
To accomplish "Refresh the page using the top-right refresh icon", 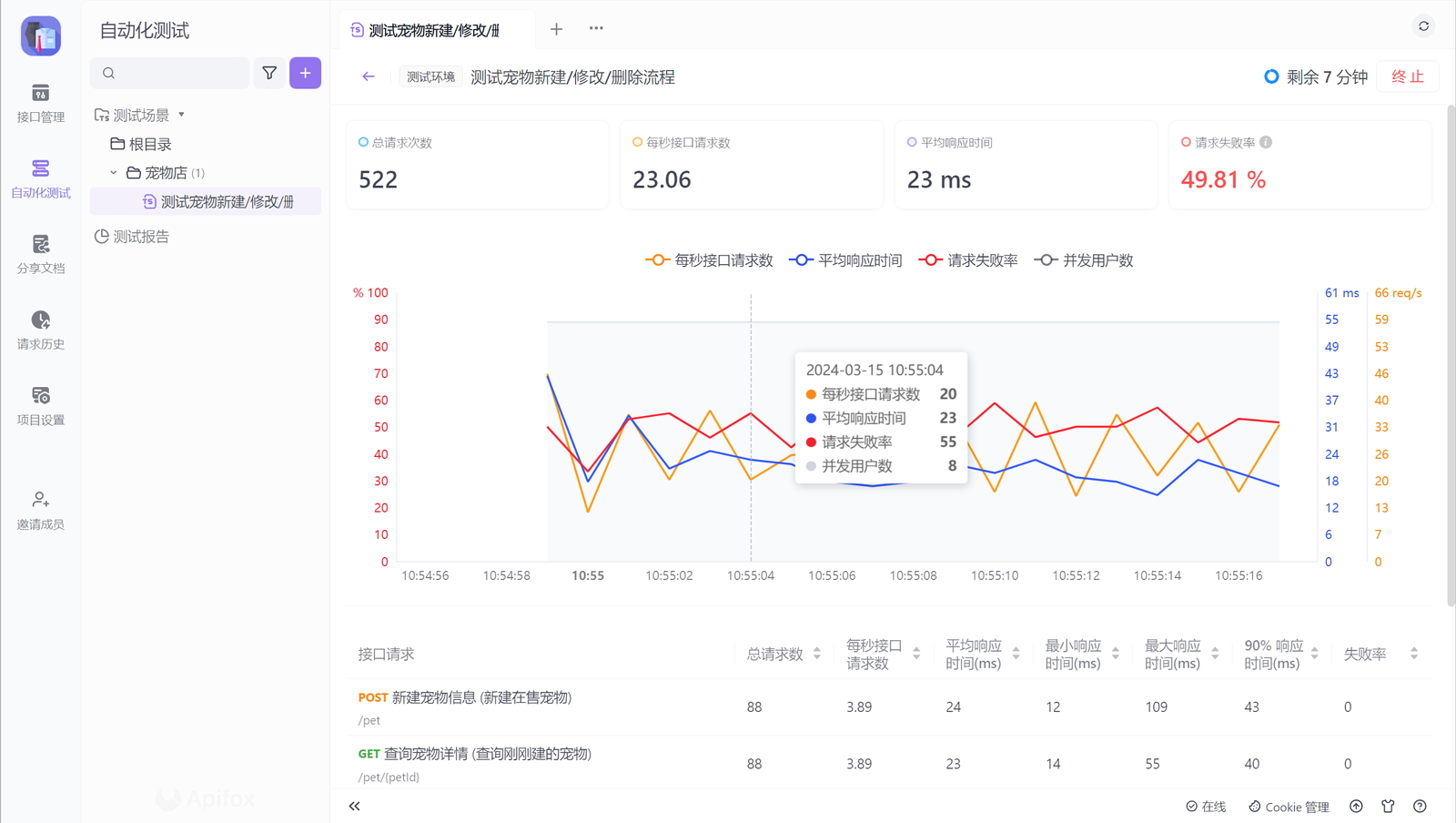I will (1422, 25).
